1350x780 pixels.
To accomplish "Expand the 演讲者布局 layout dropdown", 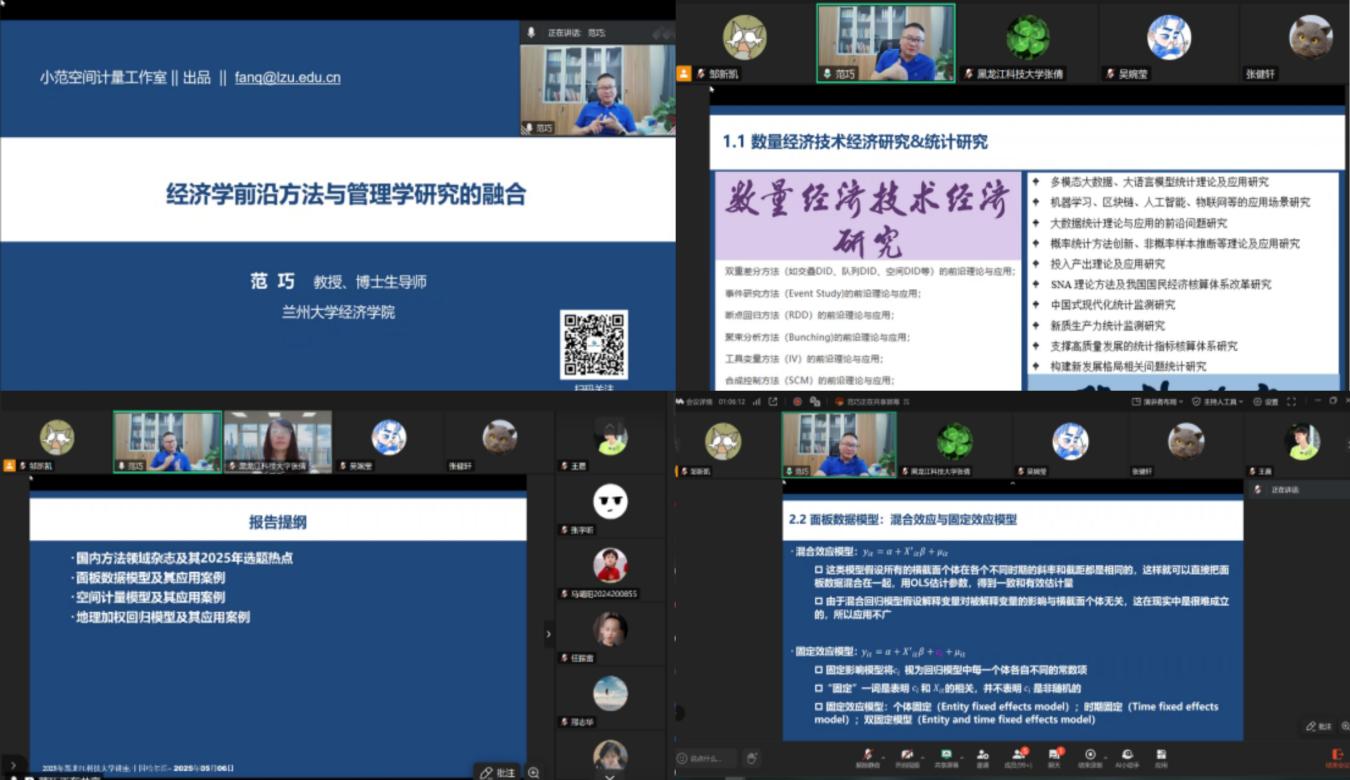I will pos(1155,402).
